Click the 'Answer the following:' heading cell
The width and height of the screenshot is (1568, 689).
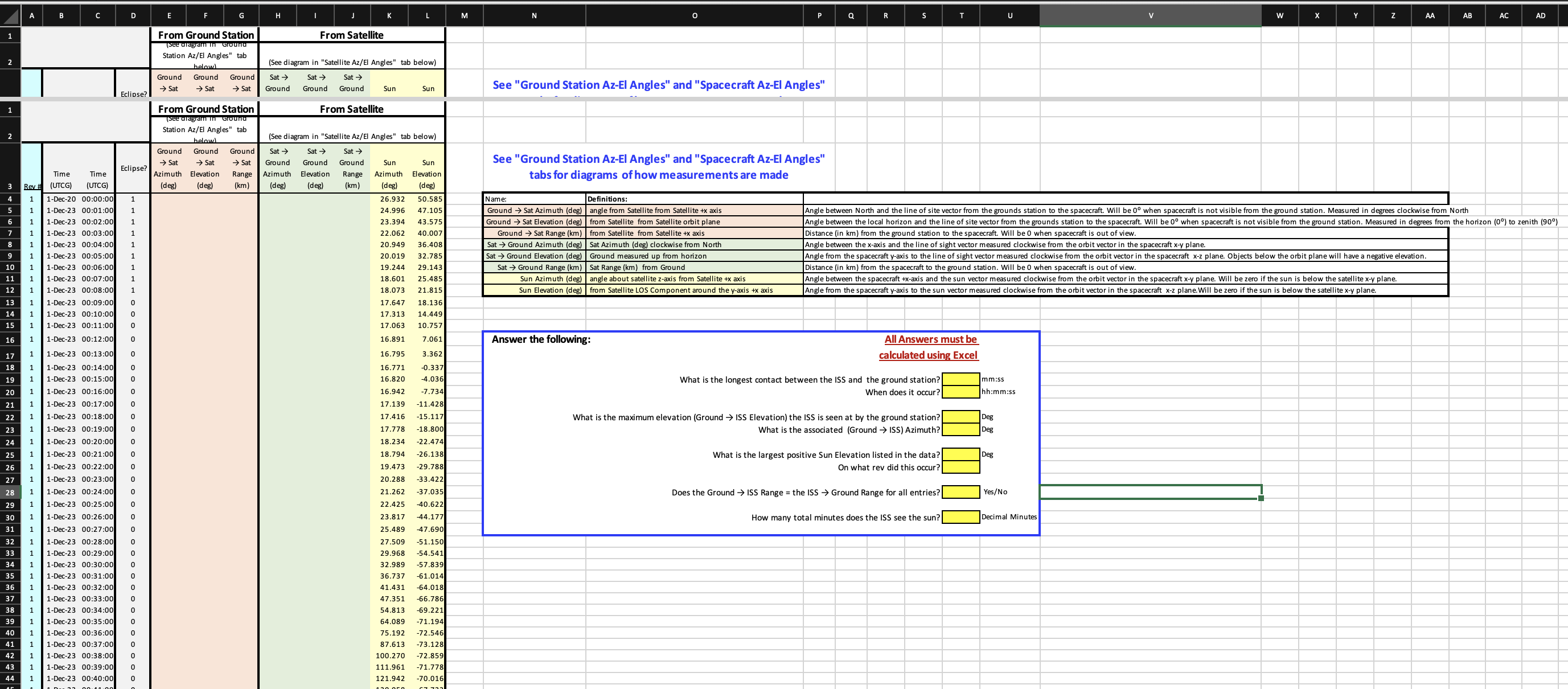click(540, 339)
